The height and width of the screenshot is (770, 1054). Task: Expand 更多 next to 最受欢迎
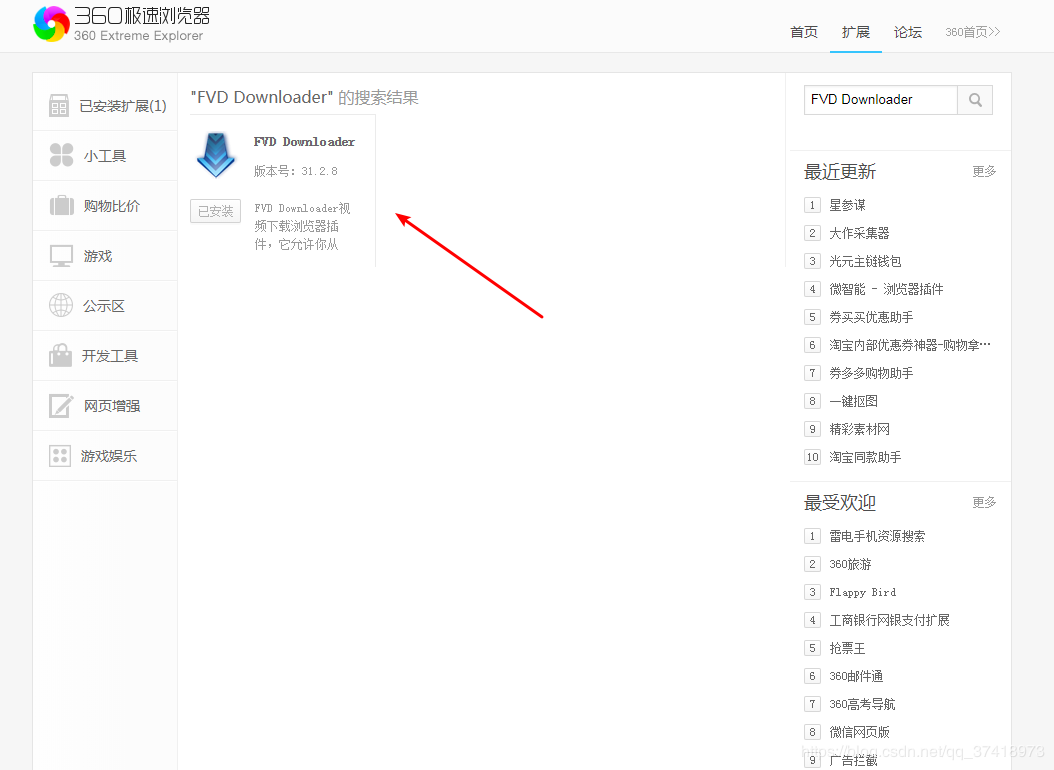pos(984,502)
